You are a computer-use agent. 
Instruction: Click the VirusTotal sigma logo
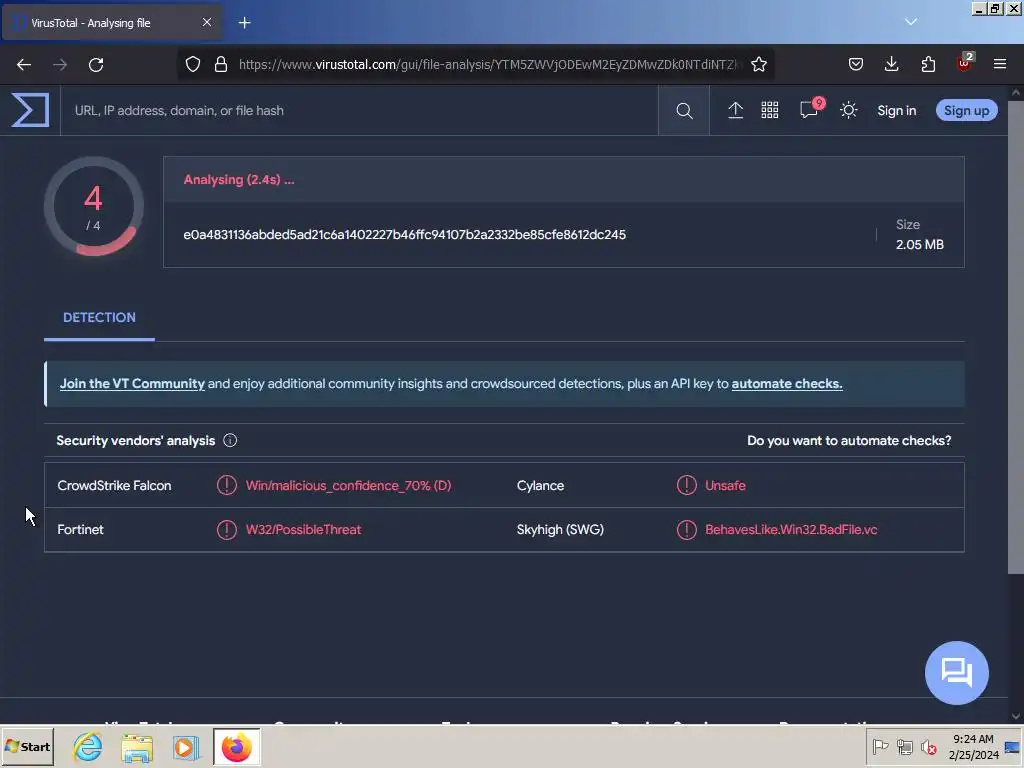(30, 110)
